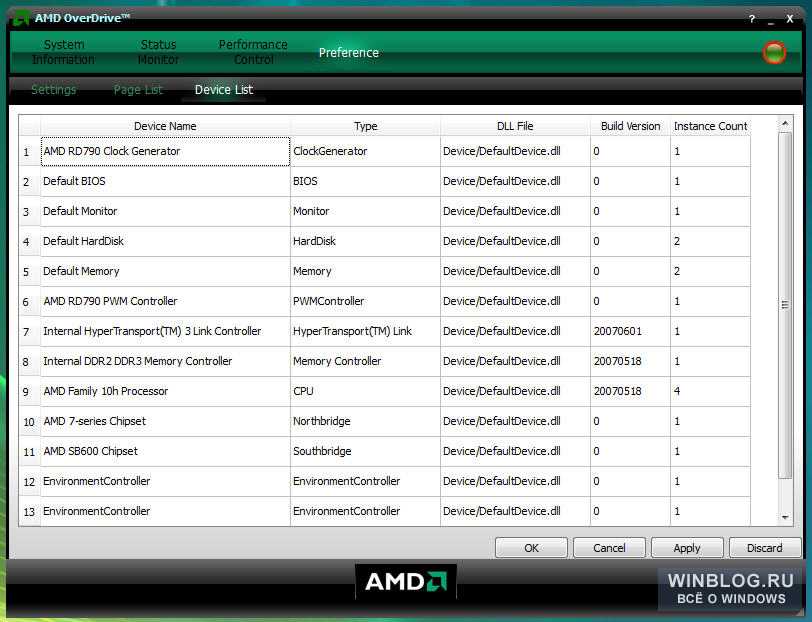812x622 pixels.
Task: Click the Southbridge type cell
Action: click(x=365, y=452)
